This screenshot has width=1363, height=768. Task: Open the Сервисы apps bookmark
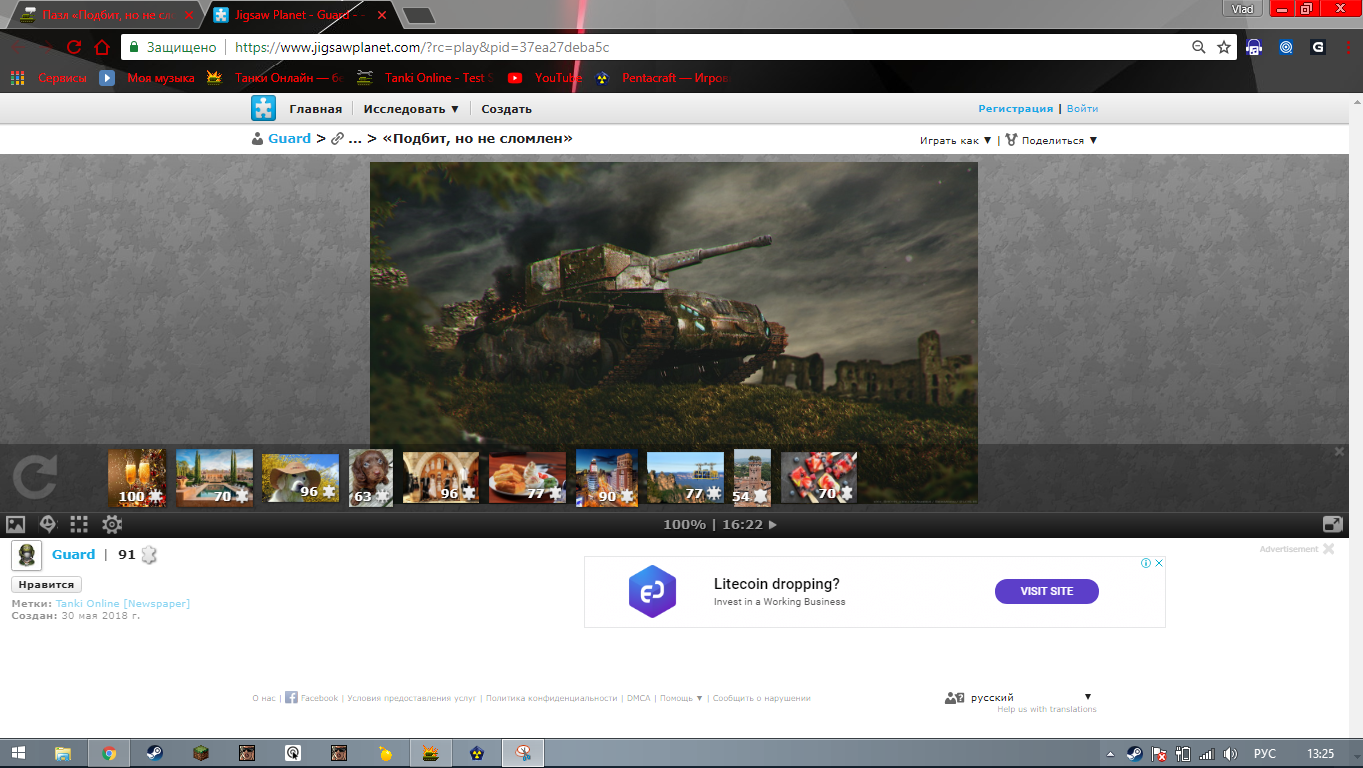49,78
